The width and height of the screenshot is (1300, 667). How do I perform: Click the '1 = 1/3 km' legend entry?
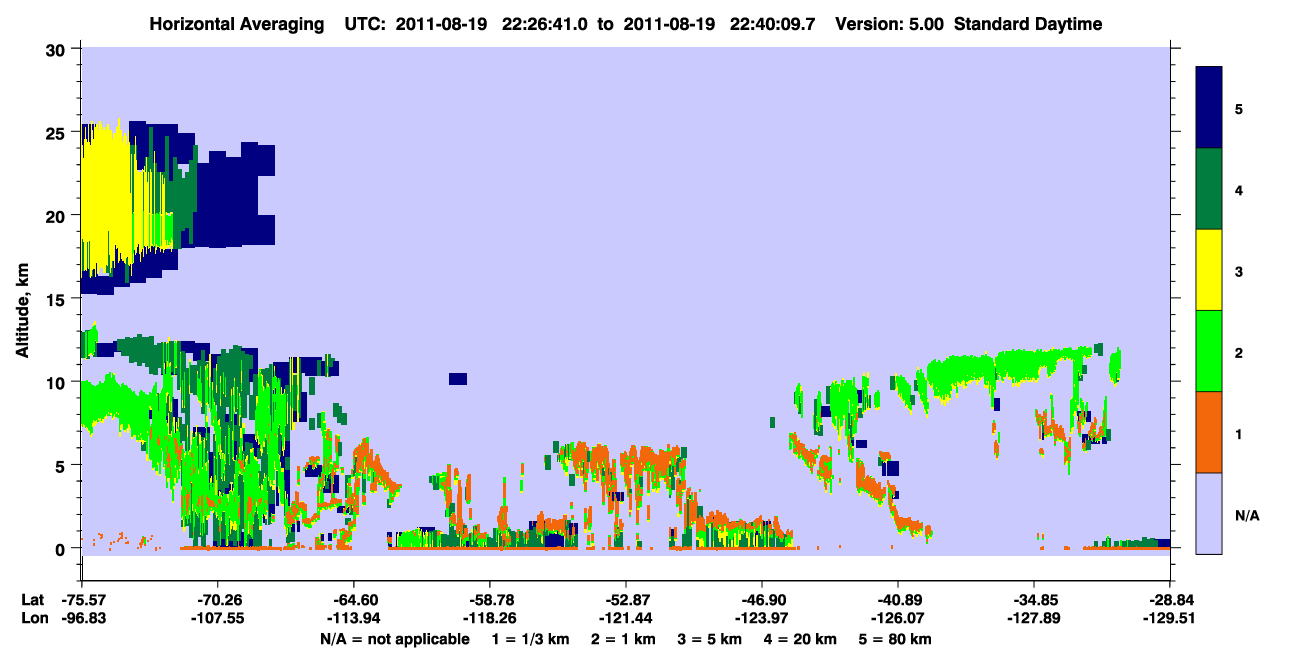532,639
